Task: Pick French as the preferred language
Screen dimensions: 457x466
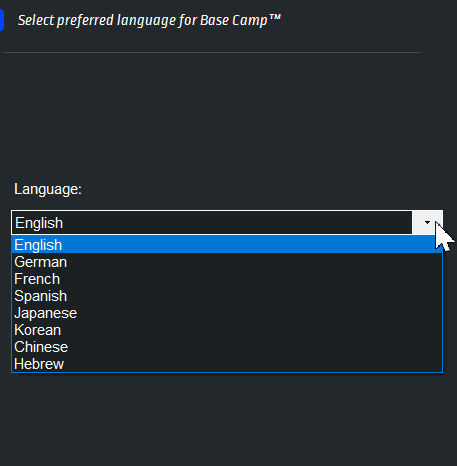Action: (227, 279)
